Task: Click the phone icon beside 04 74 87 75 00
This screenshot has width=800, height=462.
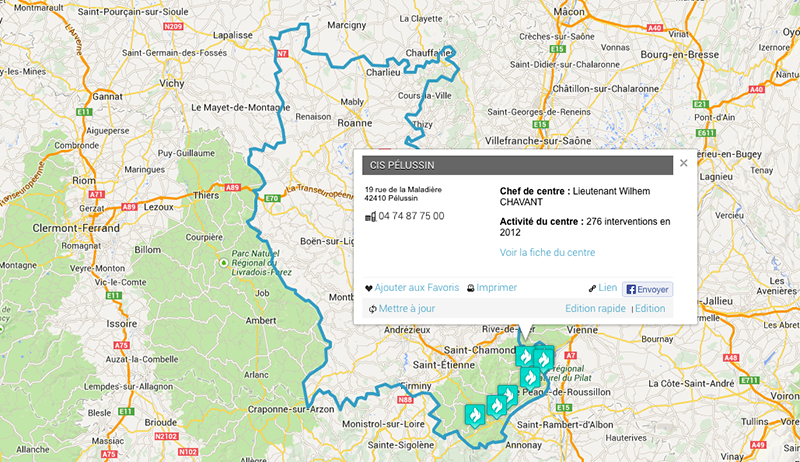Action: tap(370, 217)
